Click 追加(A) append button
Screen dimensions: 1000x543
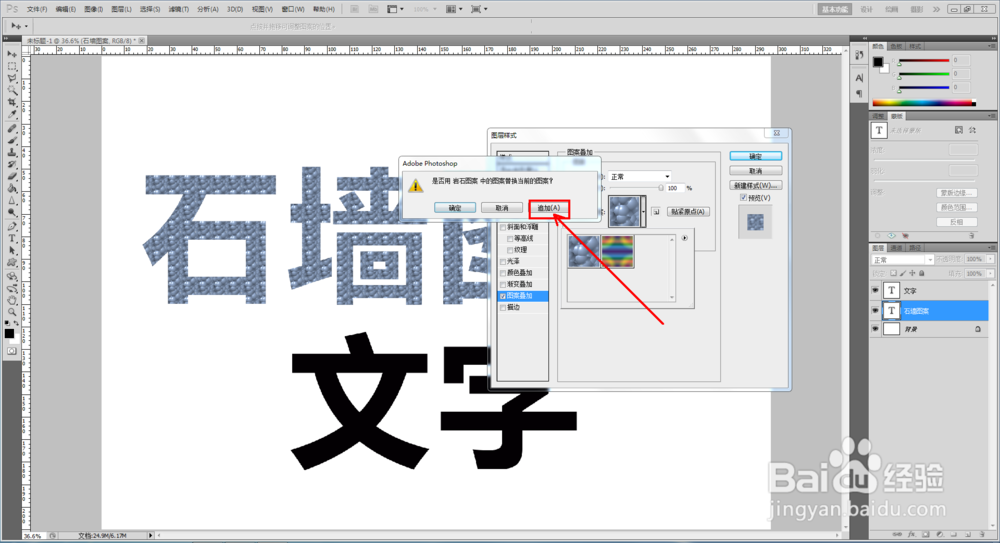548,208
